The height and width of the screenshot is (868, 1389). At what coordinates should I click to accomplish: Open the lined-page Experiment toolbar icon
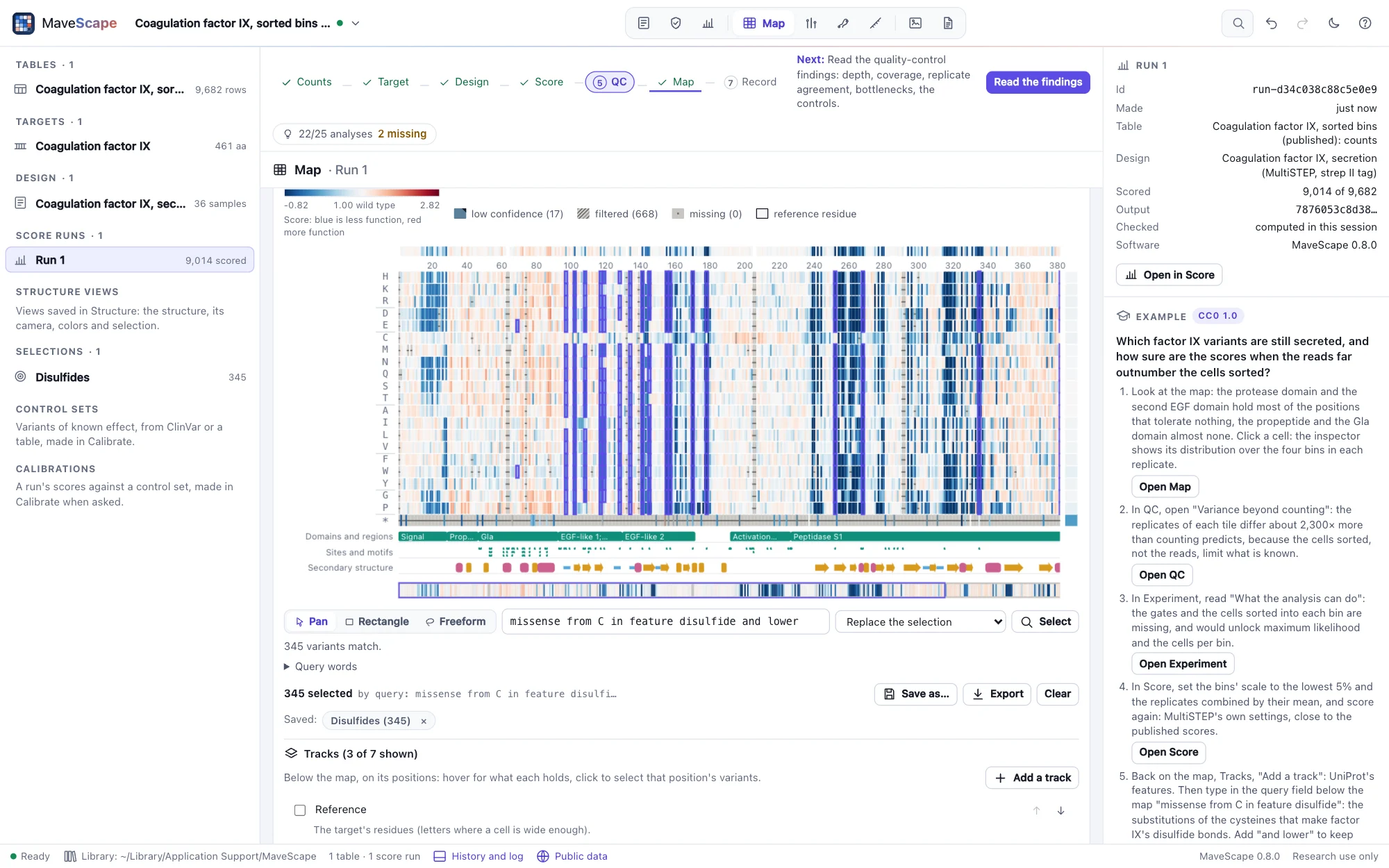pos(643,23)
